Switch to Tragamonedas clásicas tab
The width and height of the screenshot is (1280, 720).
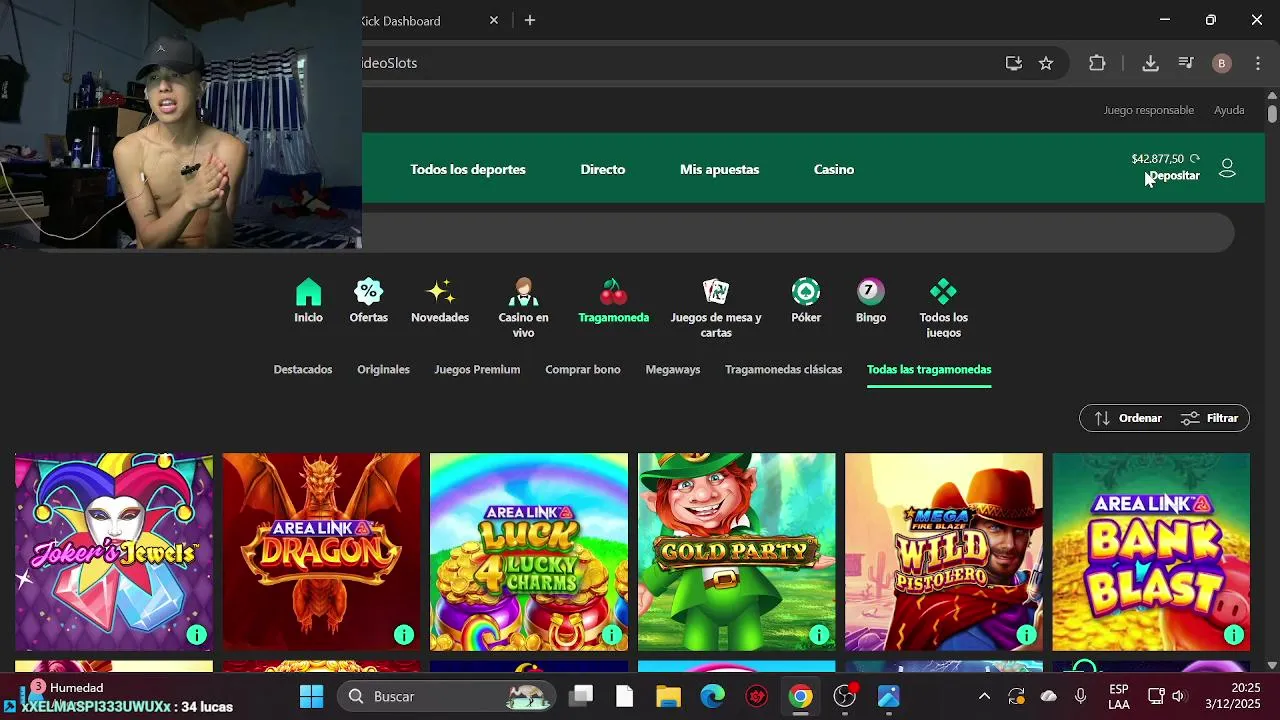784,369
